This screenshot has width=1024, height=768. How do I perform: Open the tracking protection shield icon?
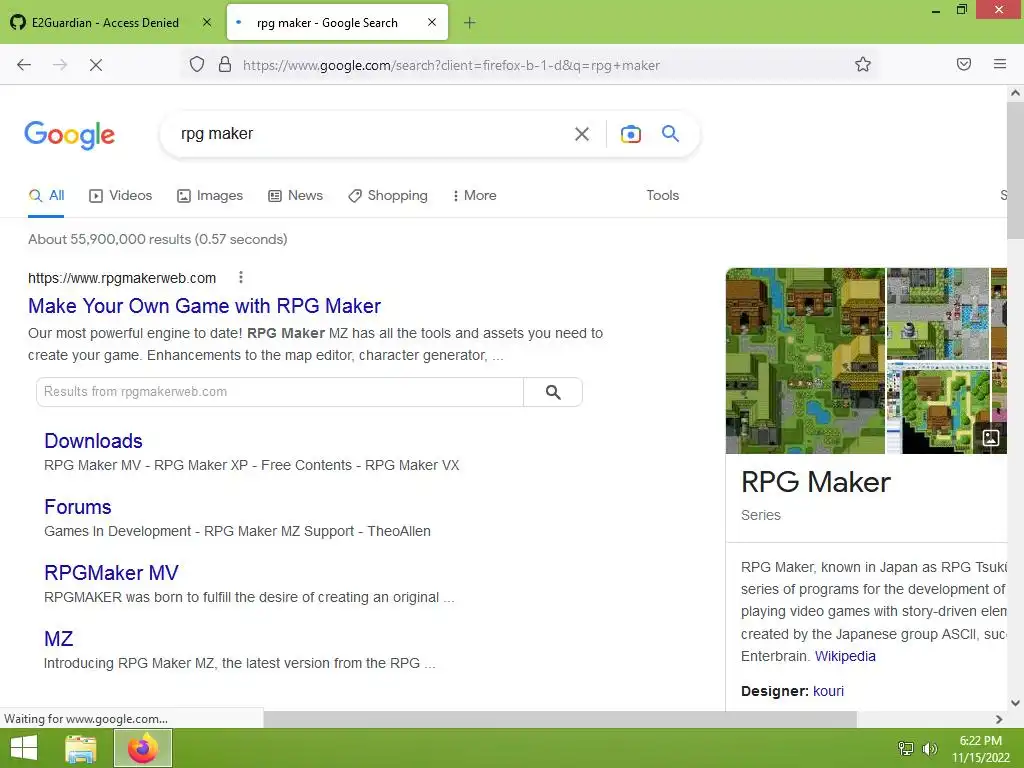click(197, 64)
